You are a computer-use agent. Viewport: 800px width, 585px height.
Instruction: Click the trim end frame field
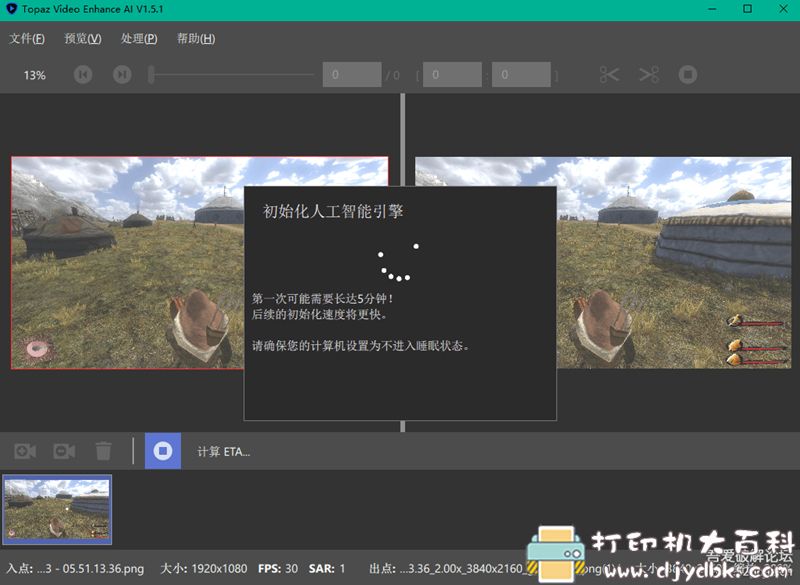tap(521, 74)
